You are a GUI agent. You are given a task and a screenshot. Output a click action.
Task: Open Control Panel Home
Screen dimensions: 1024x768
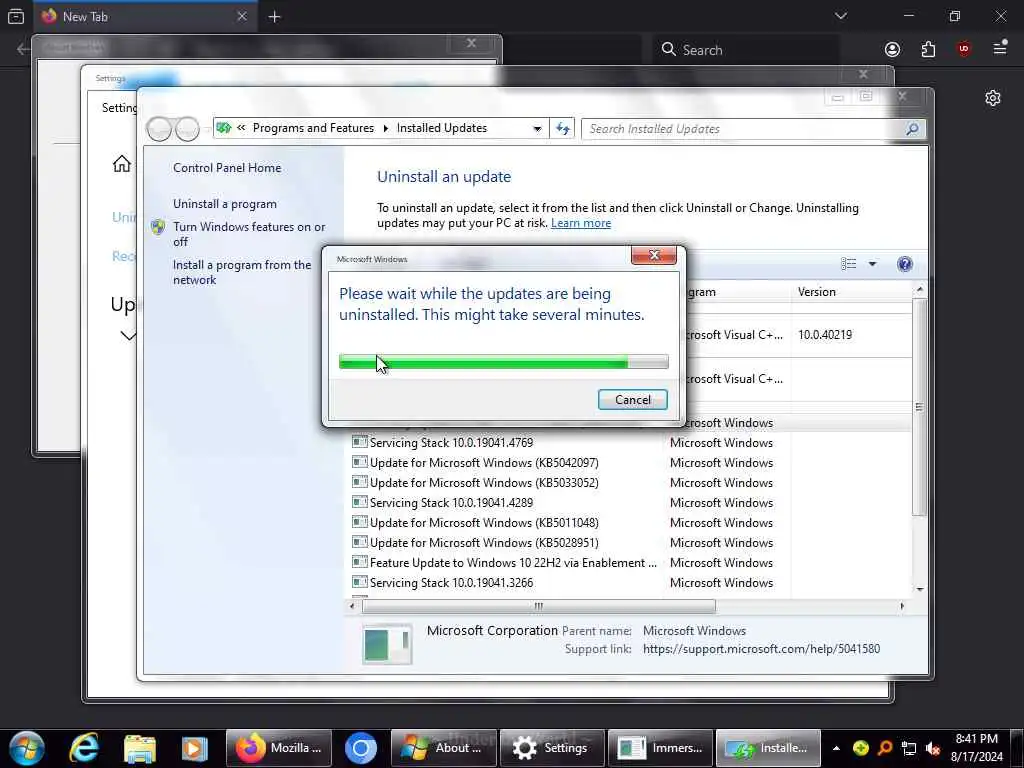[227, 168]
